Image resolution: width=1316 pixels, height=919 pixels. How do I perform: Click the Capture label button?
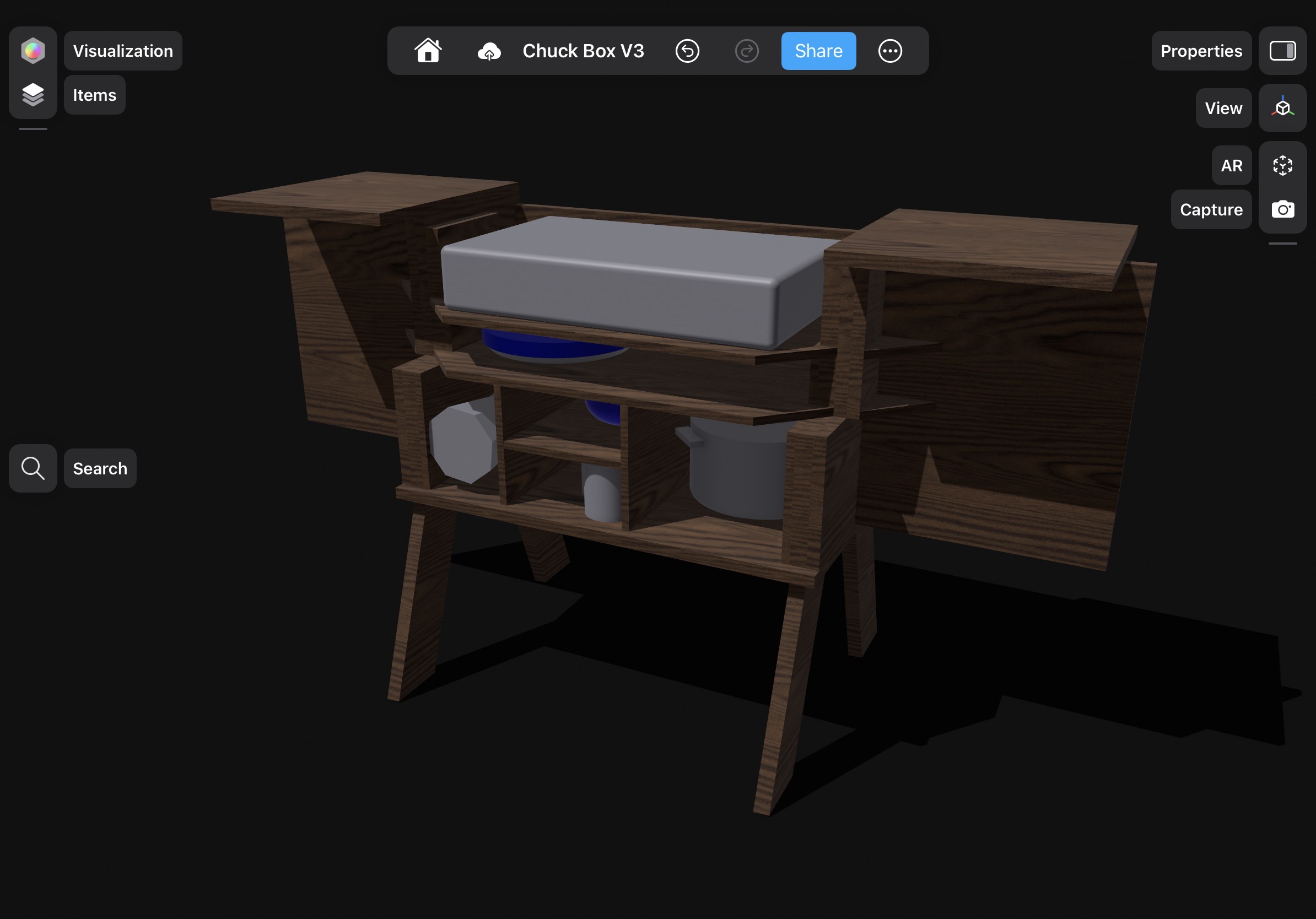[x=1211, y=209]
